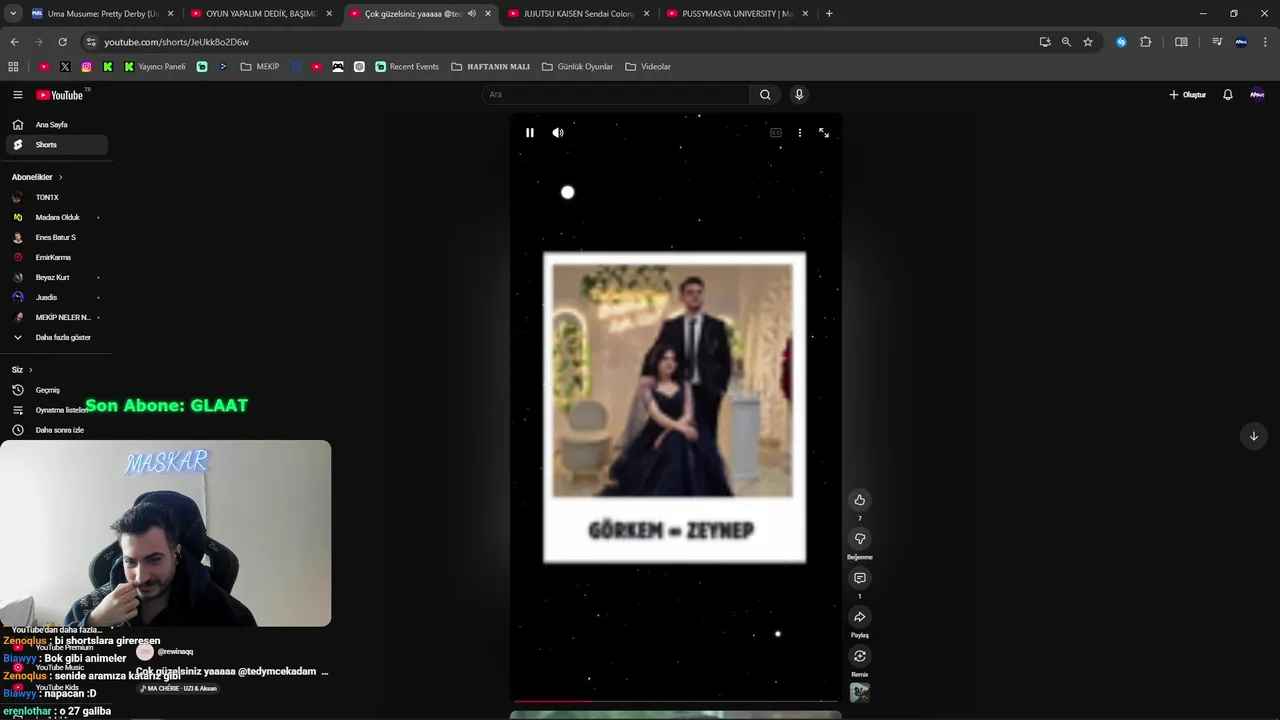Screen dimensions: 1280x720
Task: Reload the current page
Action: point(62,42)
